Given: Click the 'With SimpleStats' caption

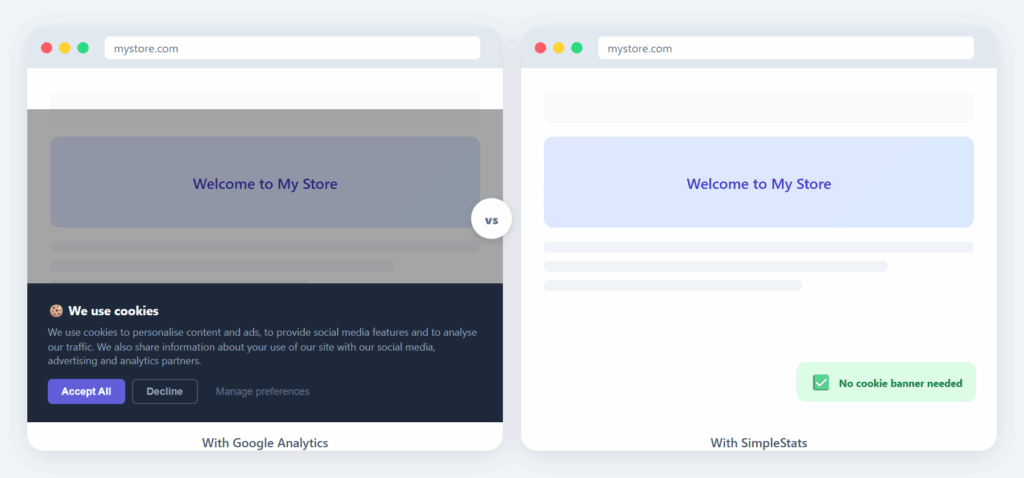Looking at the screenshot, I should point(759,443).
